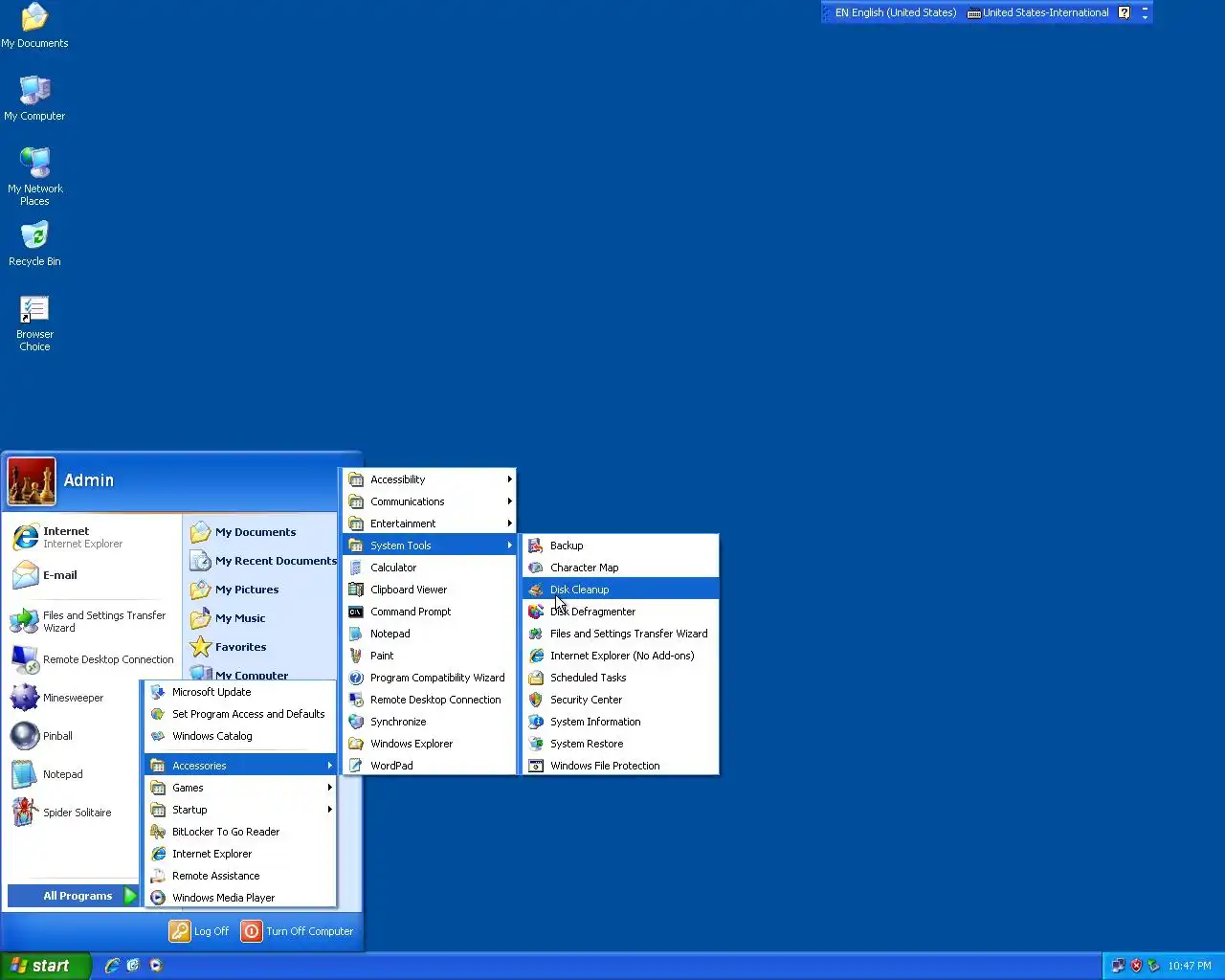The image size is (1225, 980).
Task: Expand the Accessories submenu
Action: click(241, 766)
